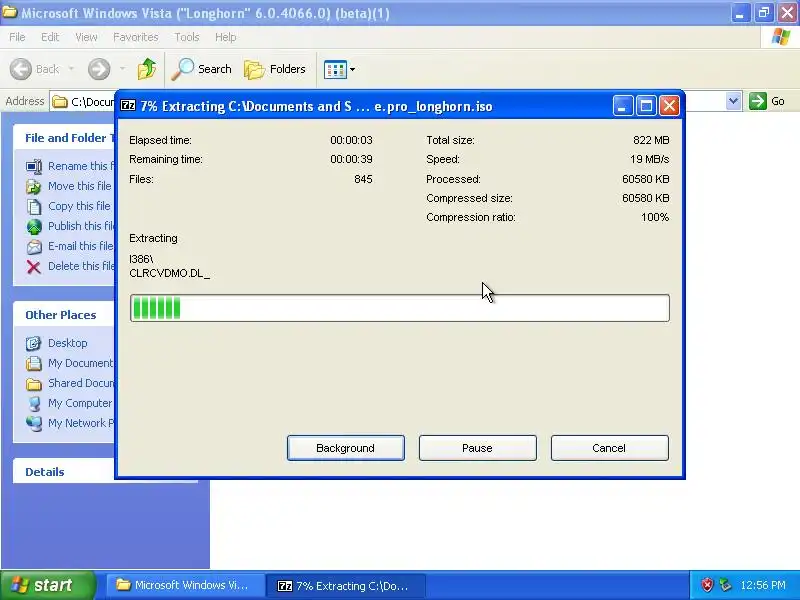Click the My Network Places icon
Image resolution: width=800 pixels, height=600 pixels.
pos(34,423)
